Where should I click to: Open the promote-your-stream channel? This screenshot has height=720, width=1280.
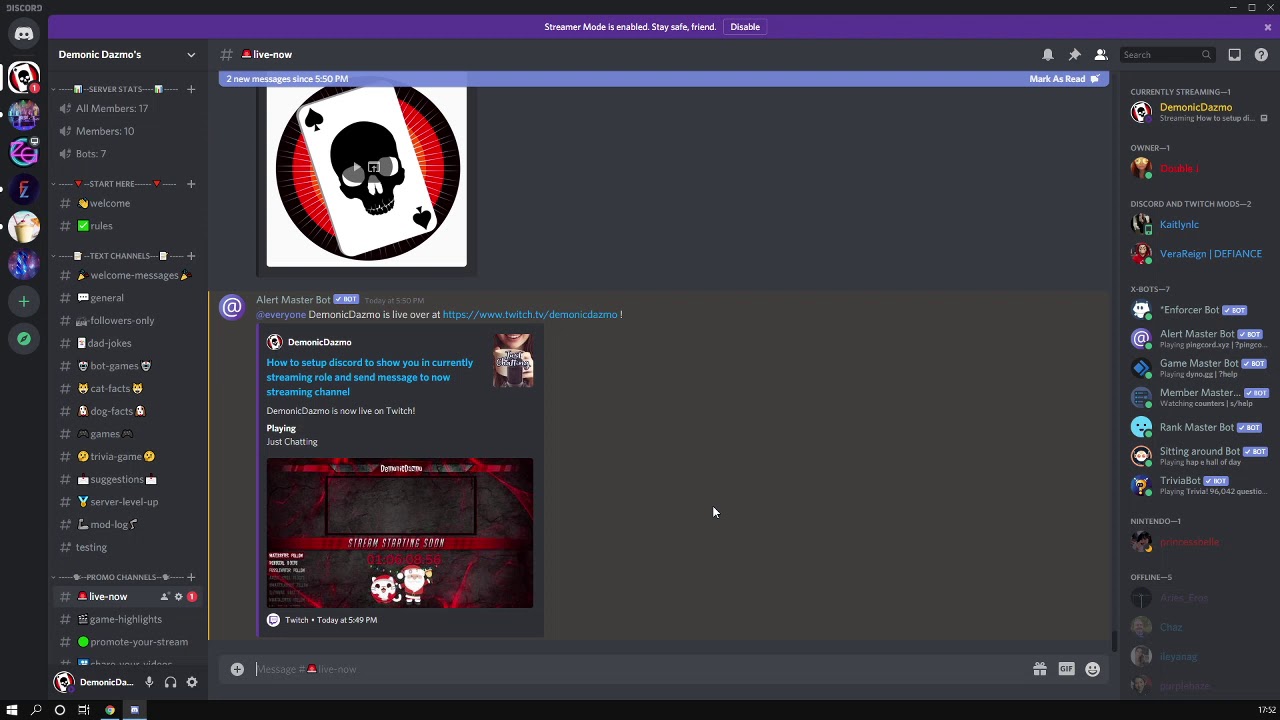point(128,642)
